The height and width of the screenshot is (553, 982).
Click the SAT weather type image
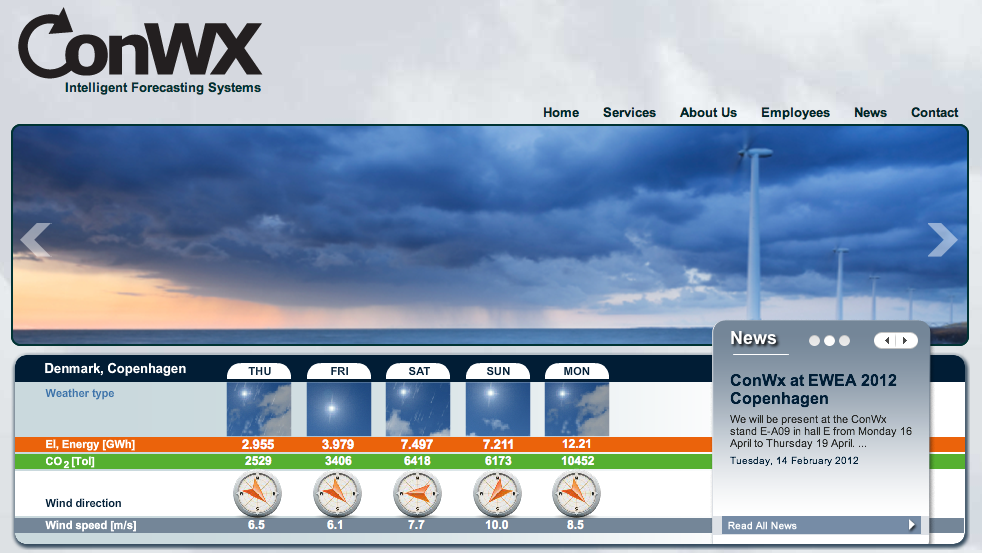[418, 410]
